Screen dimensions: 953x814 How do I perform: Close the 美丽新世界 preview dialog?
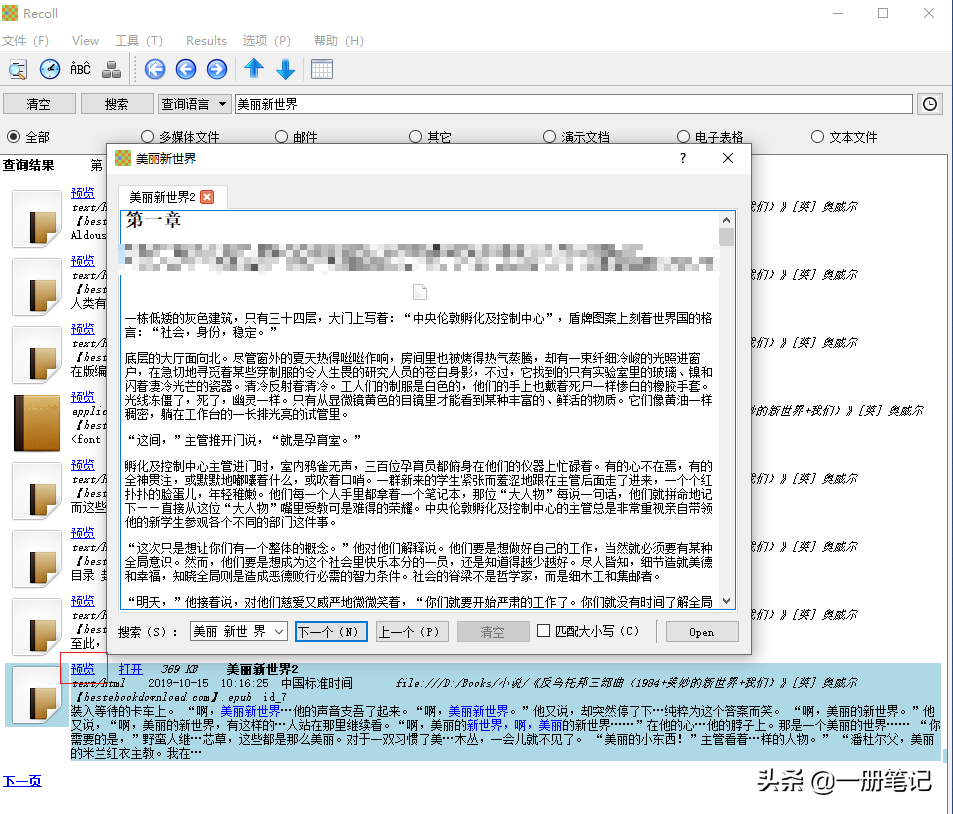pos(728,158)
